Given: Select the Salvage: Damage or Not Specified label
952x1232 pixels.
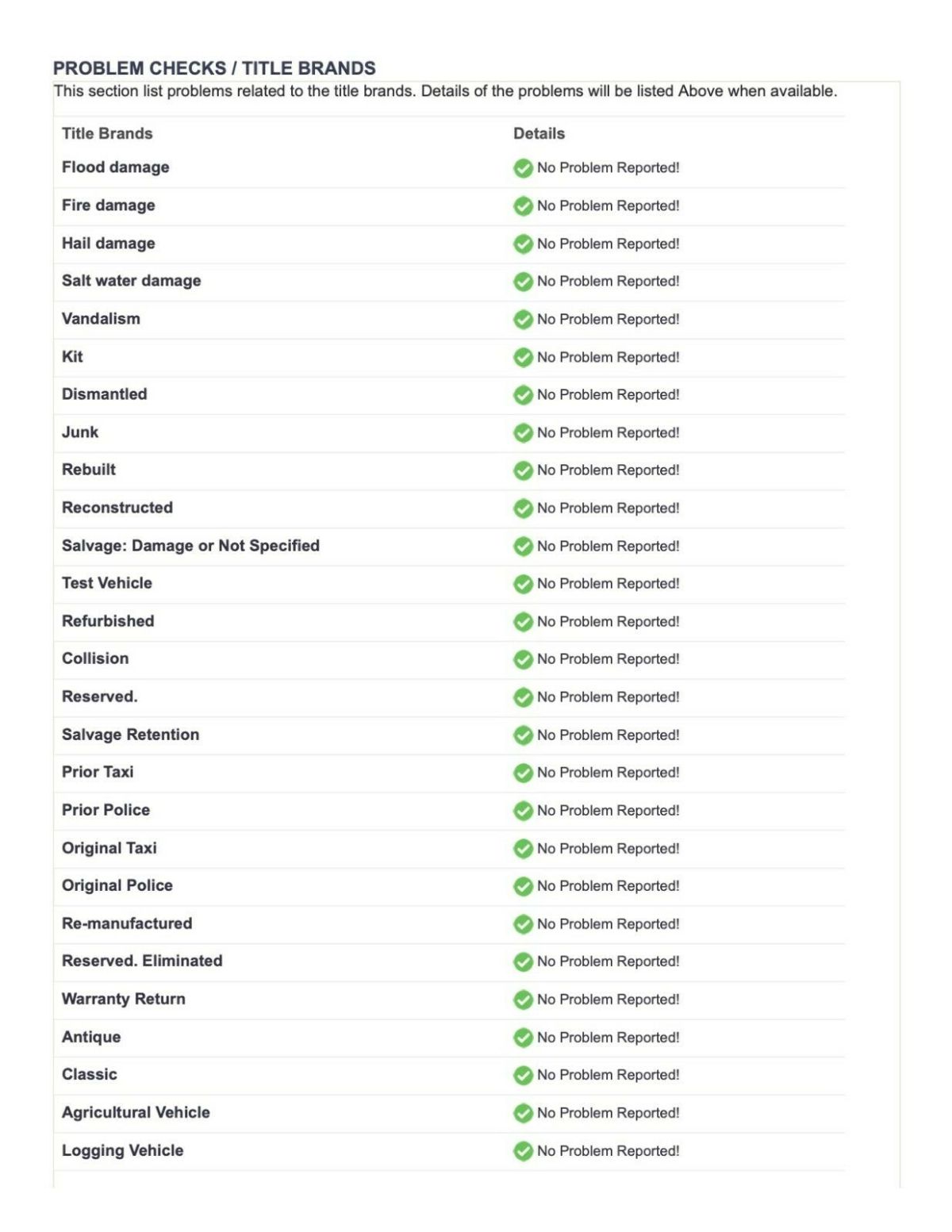Looking at the screenshot, I should 190,546.
